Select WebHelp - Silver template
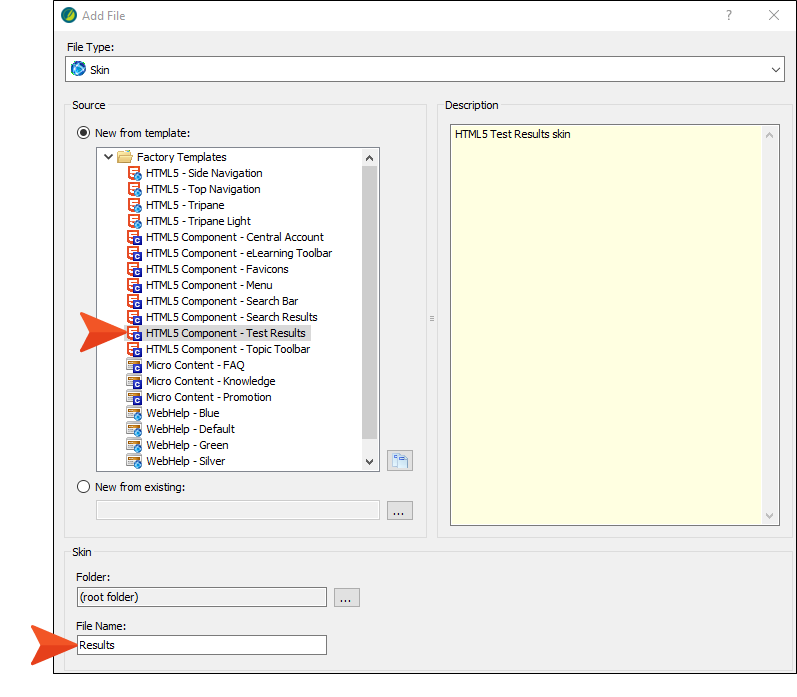Screen dimensions: 797x697 pos(186,462)
